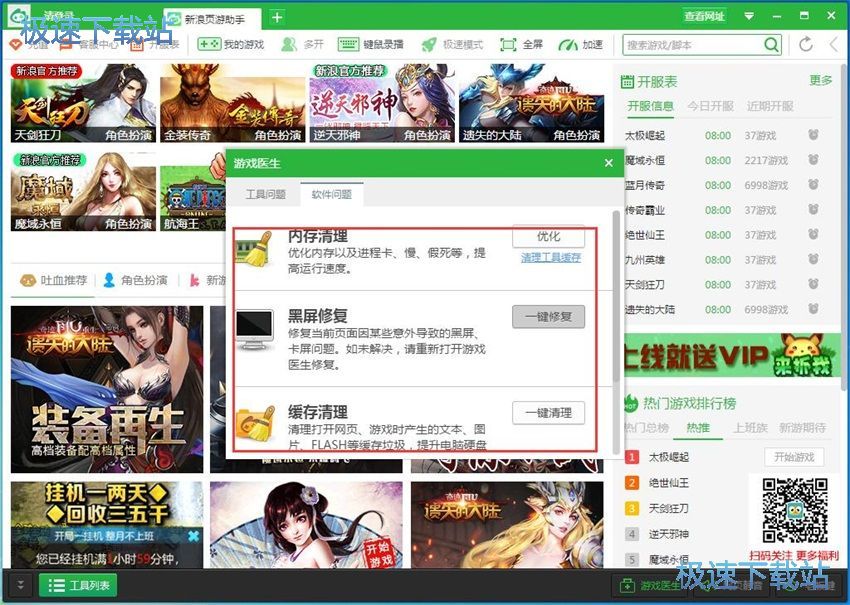The width and height of the screenshot is (850, 605).
Task: Reload page with the refresh icon
Action: click(x=806, y=44)
